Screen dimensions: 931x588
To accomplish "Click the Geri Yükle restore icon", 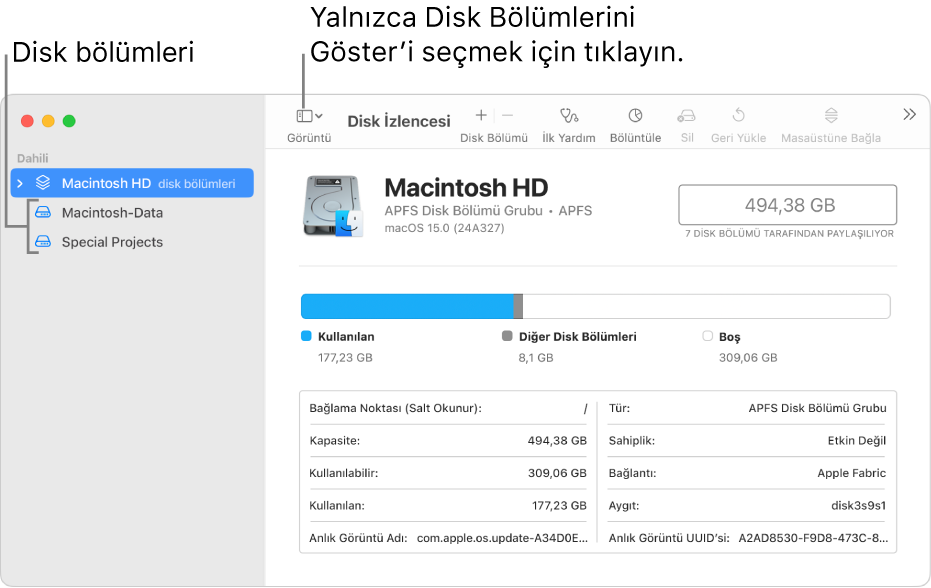I will pyautogui.click(x=739, y=115).
